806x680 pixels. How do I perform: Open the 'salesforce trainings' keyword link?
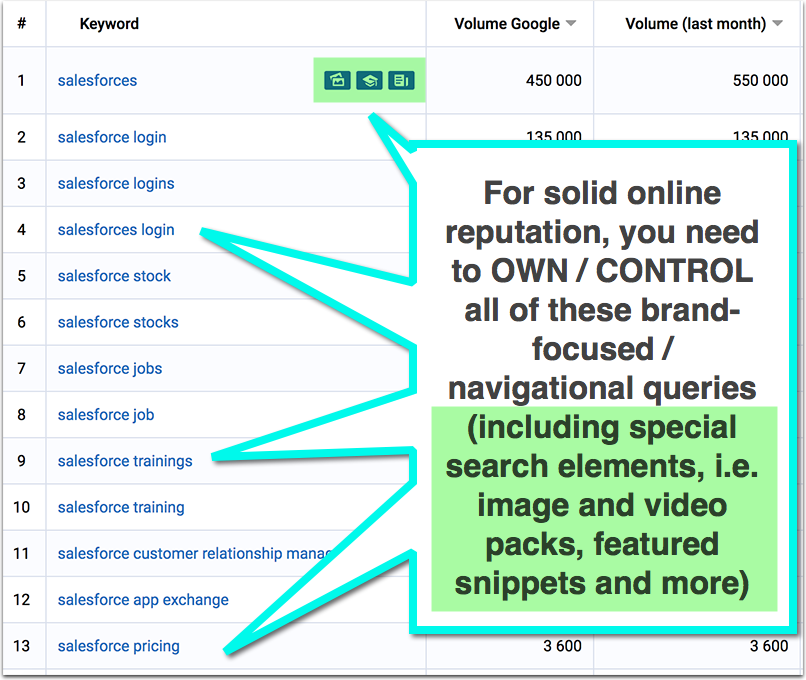(x=125, y=461)
